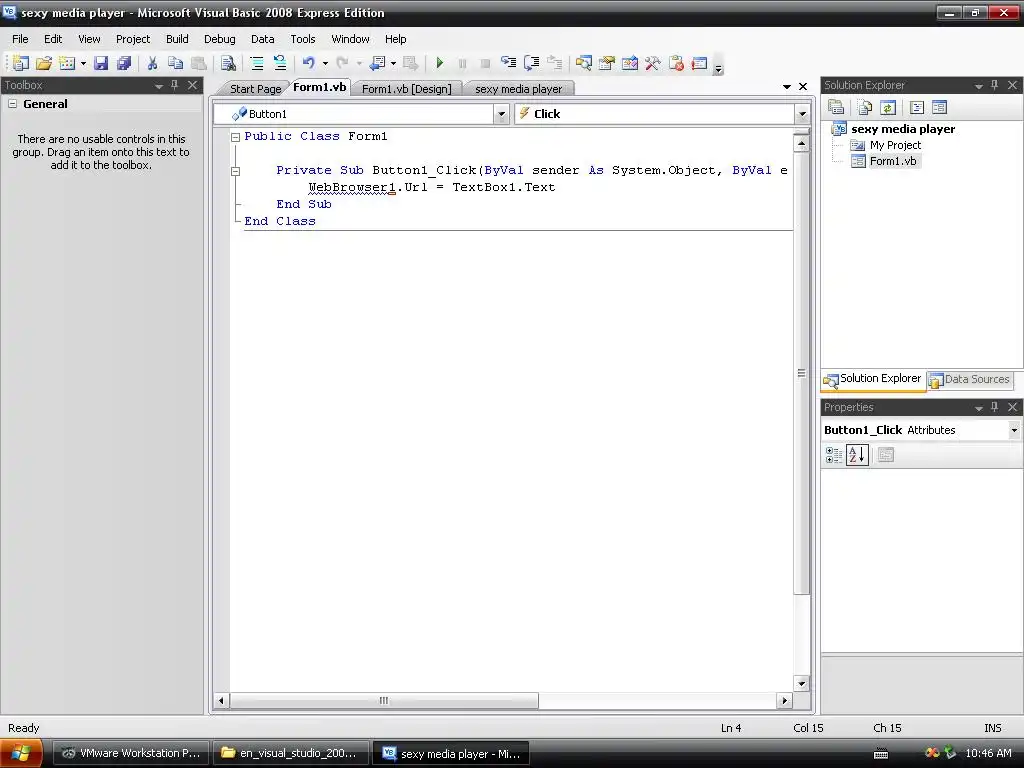Switch to the Start Page tab
Image resolution: width=1024 pixels, height=768 pixels.
tap(255, 89)
